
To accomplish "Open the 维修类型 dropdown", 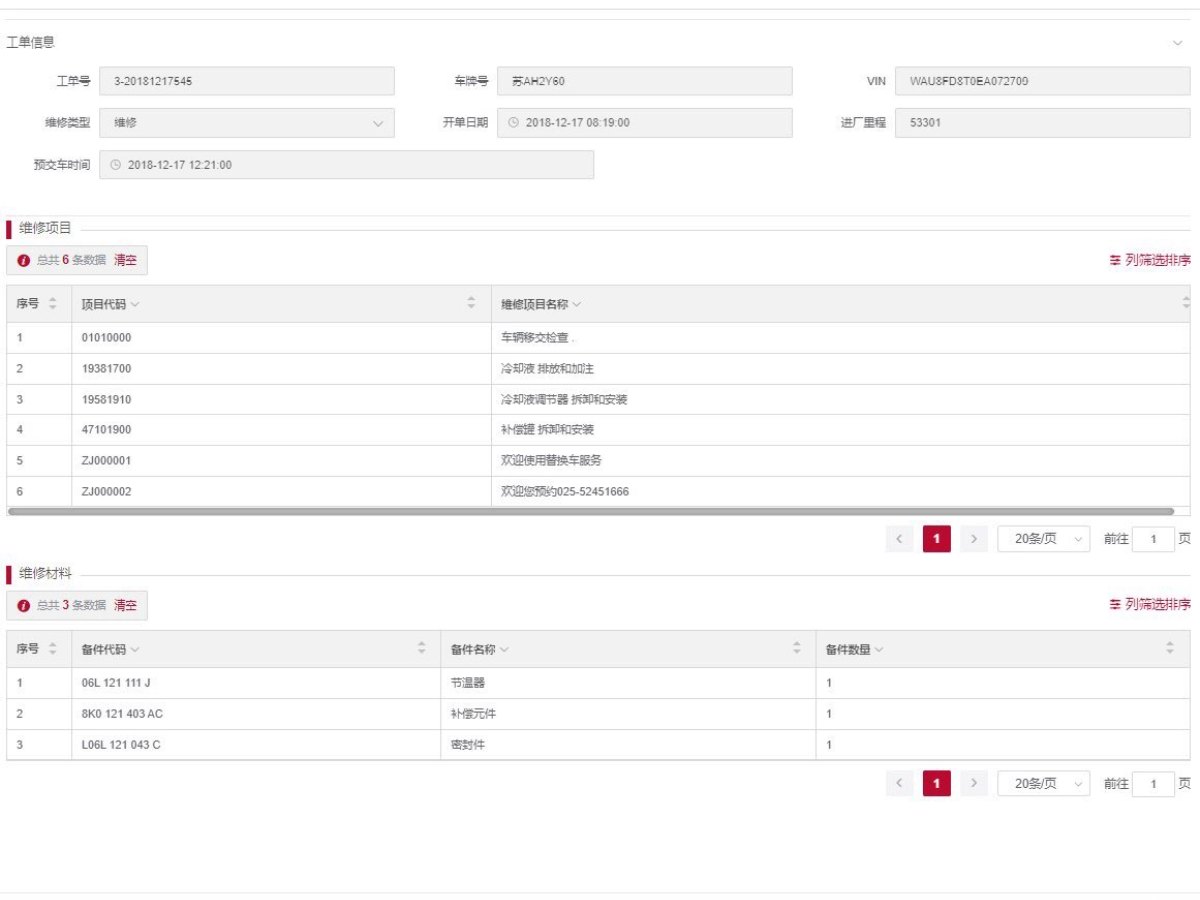I will pyautogui.click(x=377, y=123).
